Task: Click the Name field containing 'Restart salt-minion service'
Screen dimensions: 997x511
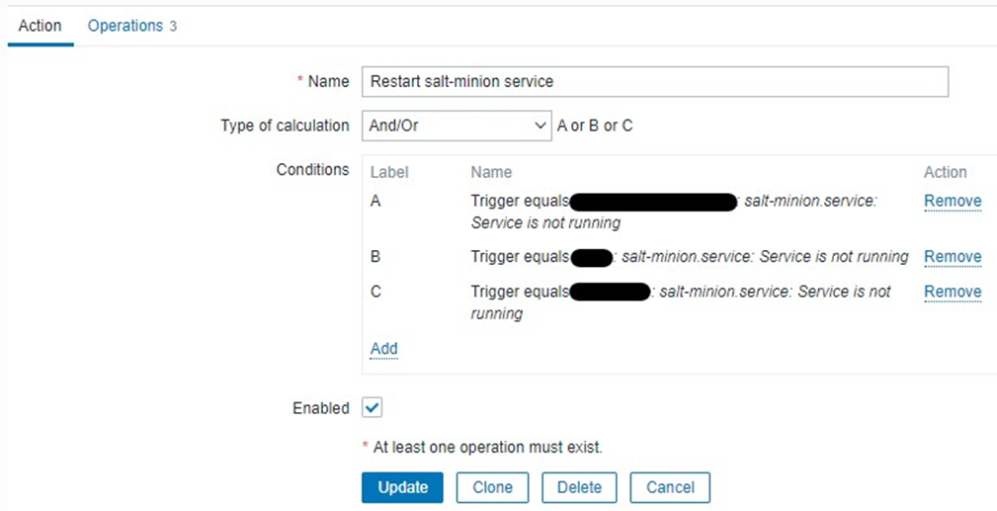Action: click(x=654, y=81)
